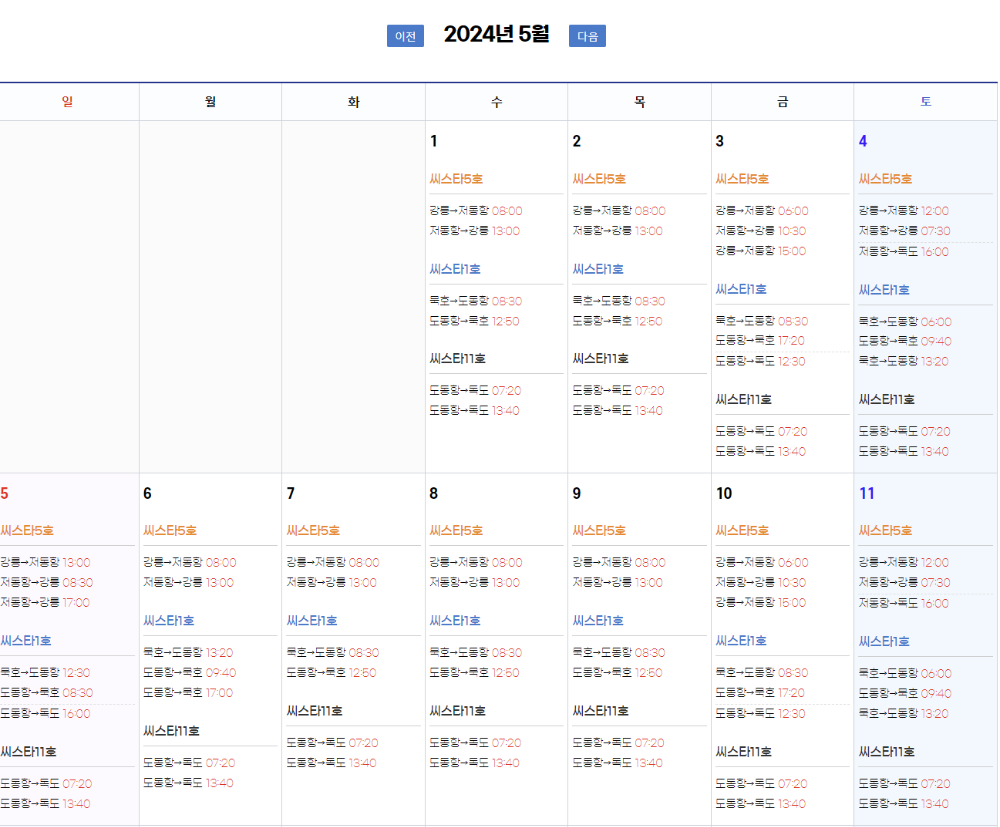Select the 일 (Sunday) column header
The image size is (1000, 827).
[x=68, y=101]
